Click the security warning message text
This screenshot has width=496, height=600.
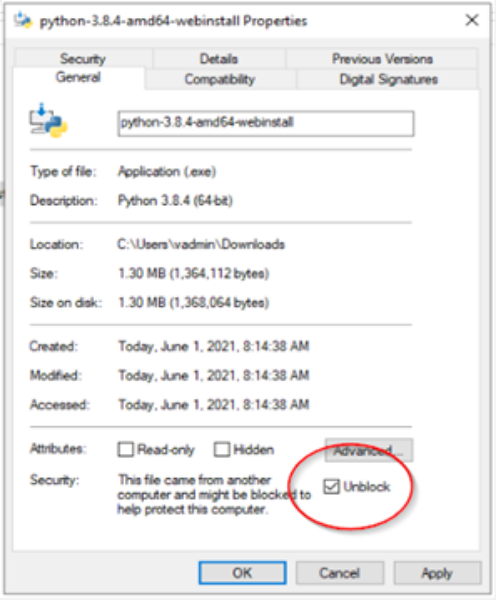[x=214, y=494]
